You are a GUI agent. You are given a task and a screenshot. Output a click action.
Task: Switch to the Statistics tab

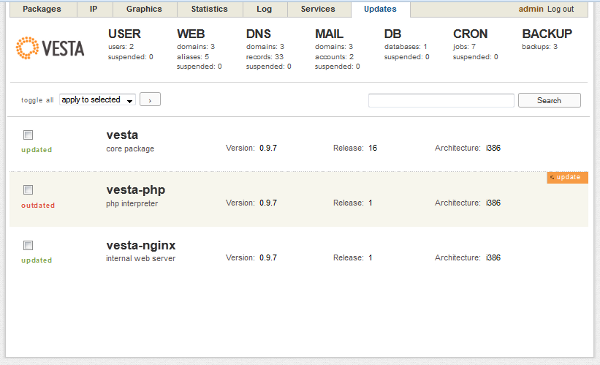click(x=209, y=9)
